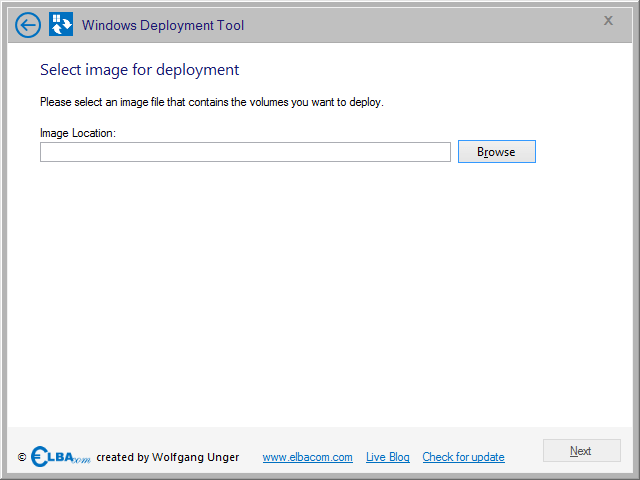The height and width of the screenshot is (480, 640).
Task: Open file picker with Browse button
Action: click(x=497, y=152)
